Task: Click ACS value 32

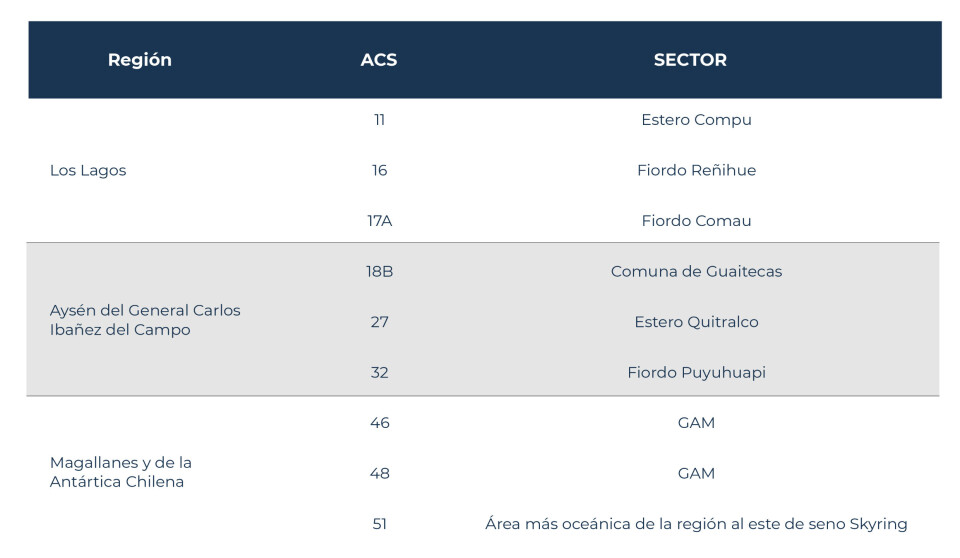Action: (379, 373)
